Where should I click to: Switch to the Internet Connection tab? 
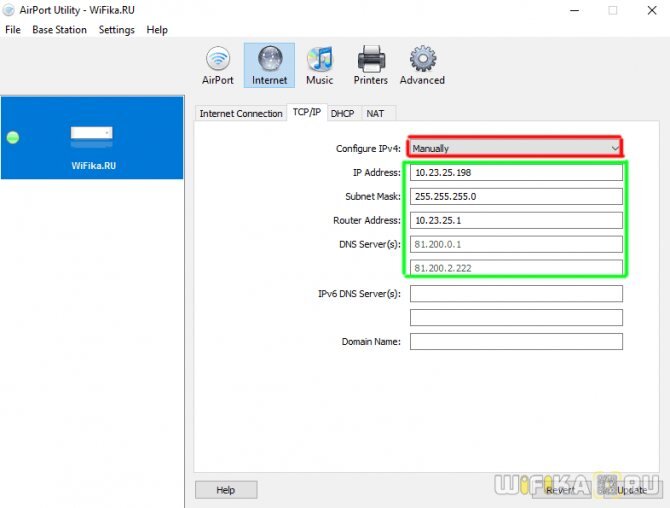coord(241,114)
